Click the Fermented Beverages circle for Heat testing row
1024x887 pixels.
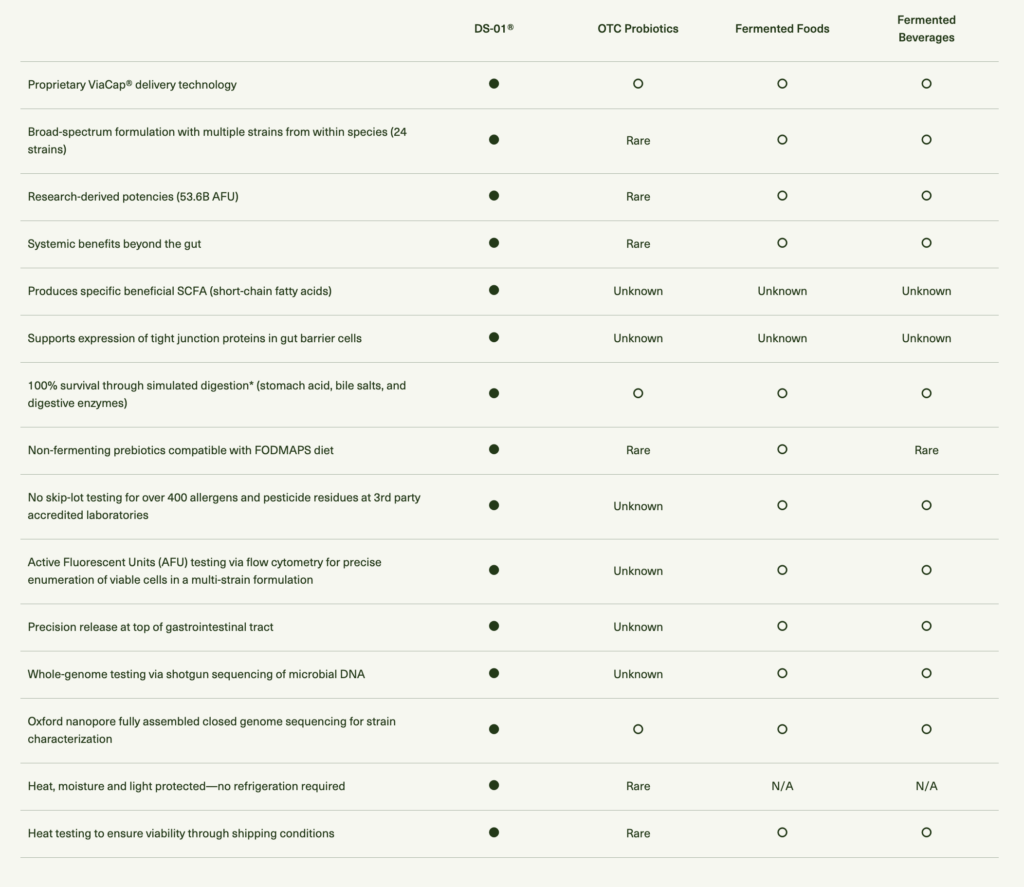click(x=926, y=833)
